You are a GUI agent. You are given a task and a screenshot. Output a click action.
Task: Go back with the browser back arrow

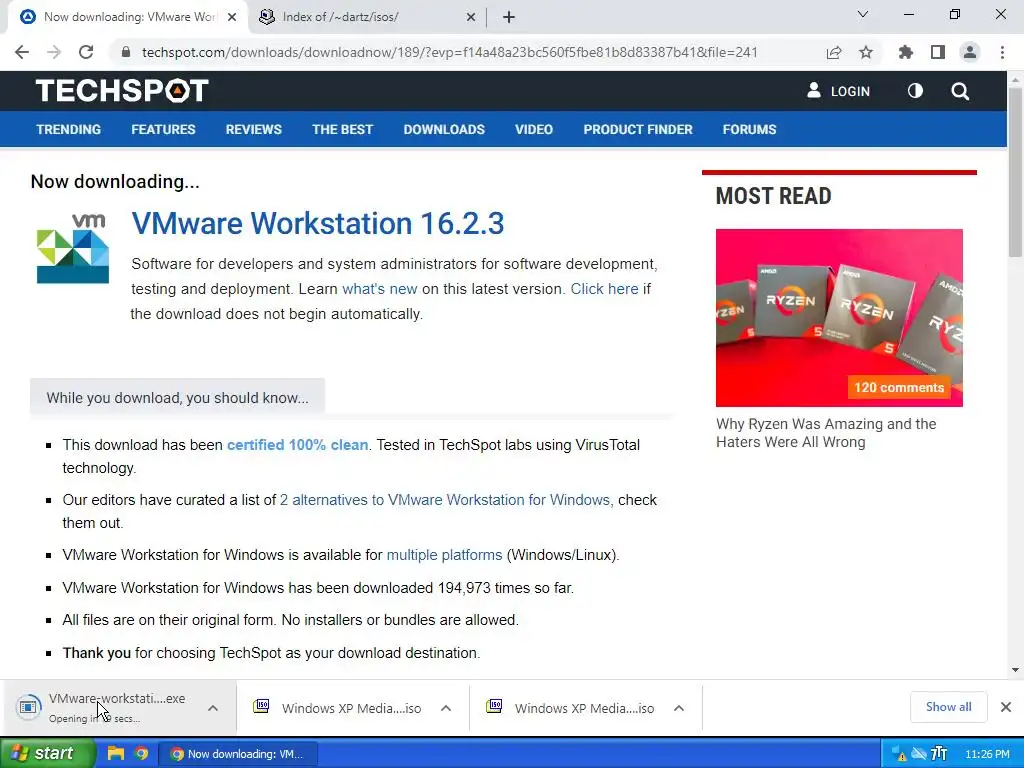pyautogui.click(x=22, y=52)
